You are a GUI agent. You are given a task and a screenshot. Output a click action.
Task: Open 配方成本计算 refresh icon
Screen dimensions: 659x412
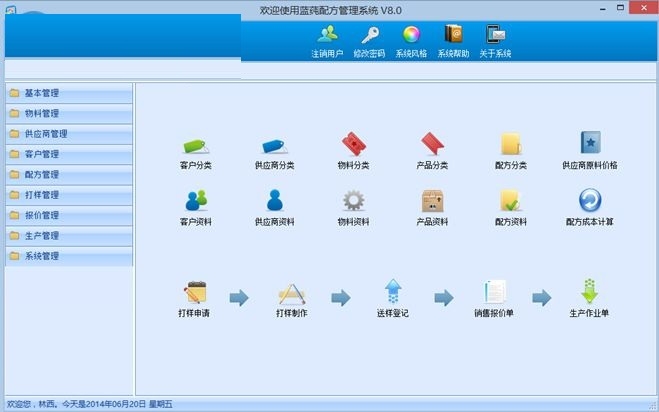590,200
